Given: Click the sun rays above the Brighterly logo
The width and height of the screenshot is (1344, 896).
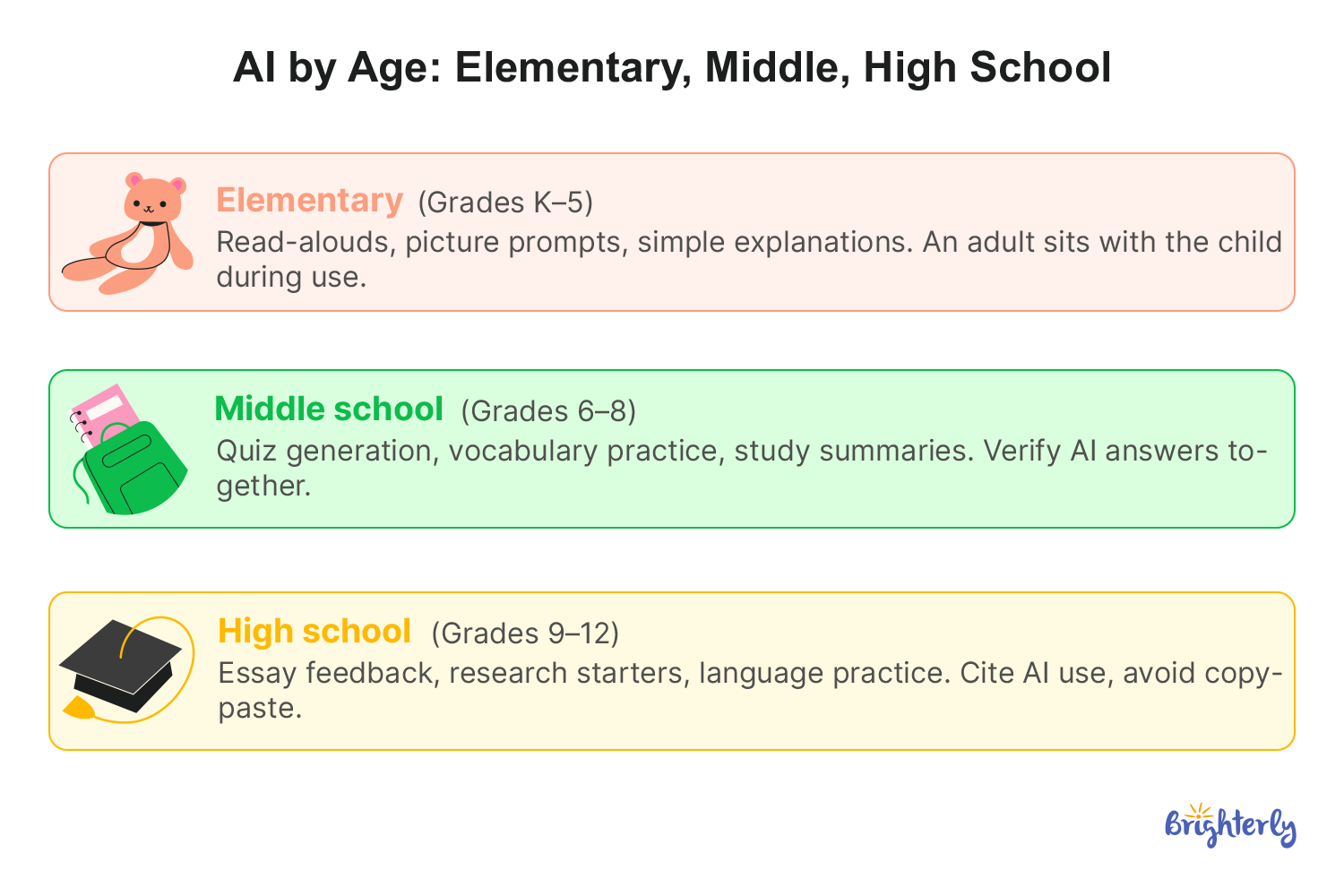Looking at the screenshot, I should point(1200,810).
